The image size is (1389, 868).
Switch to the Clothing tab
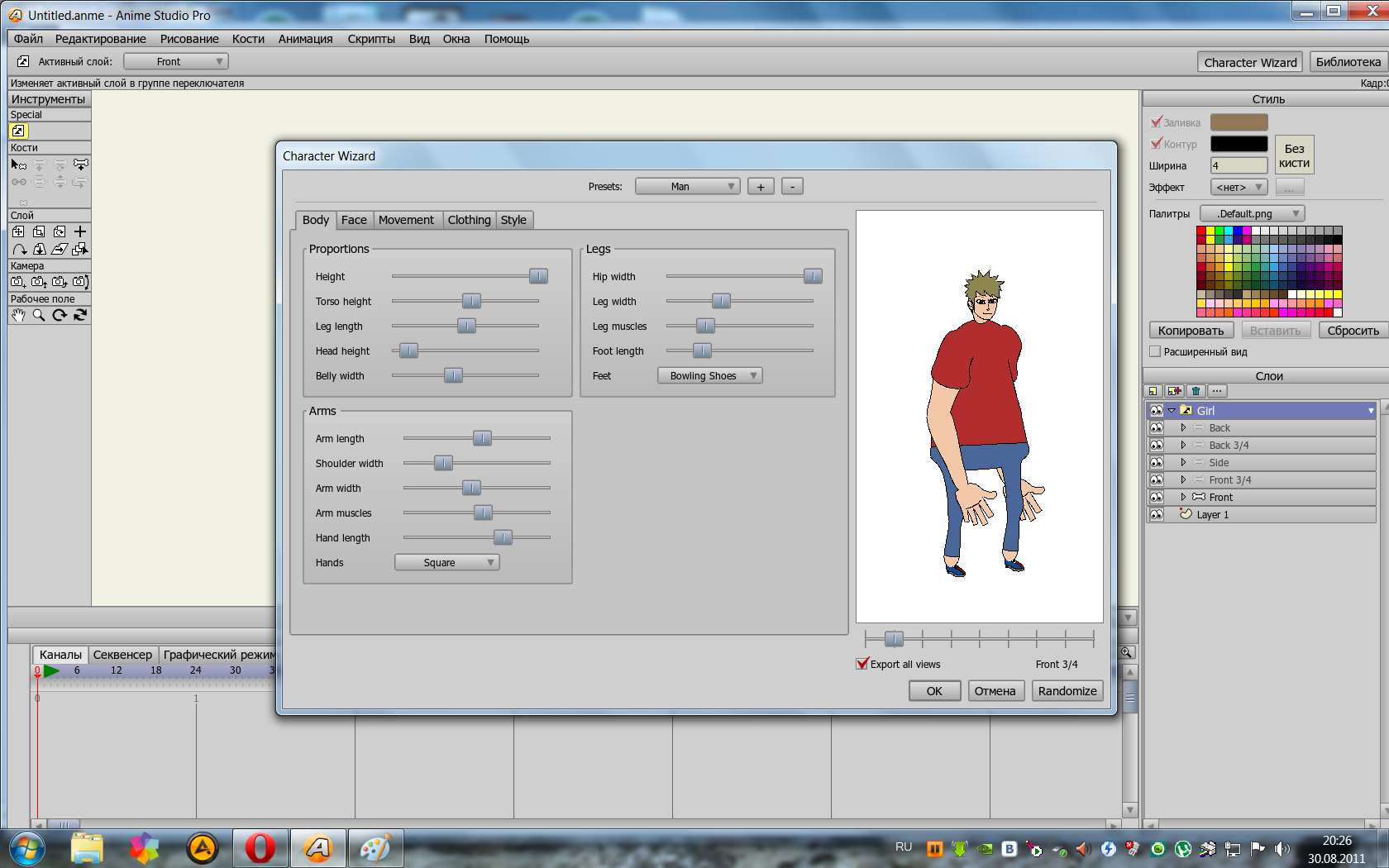click(x=469, y=220)
